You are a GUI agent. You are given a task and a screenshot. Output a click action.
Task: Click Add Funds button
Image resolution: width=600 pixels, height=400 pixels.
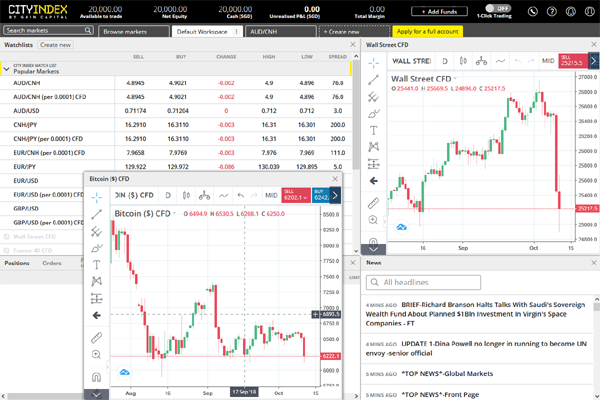(439, 11)
